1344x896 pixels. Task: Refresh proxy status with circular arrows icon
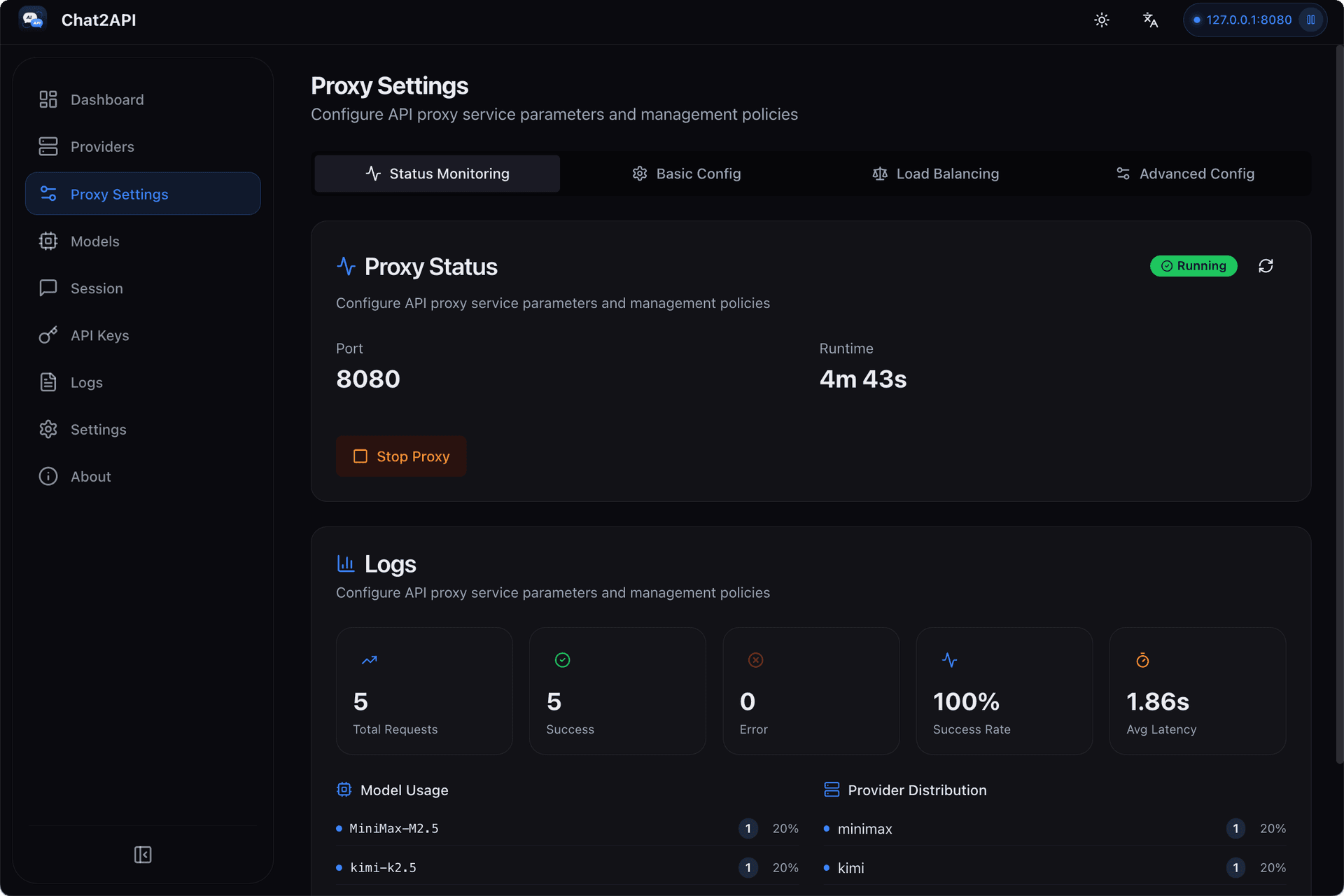(x=1266, y=266)
